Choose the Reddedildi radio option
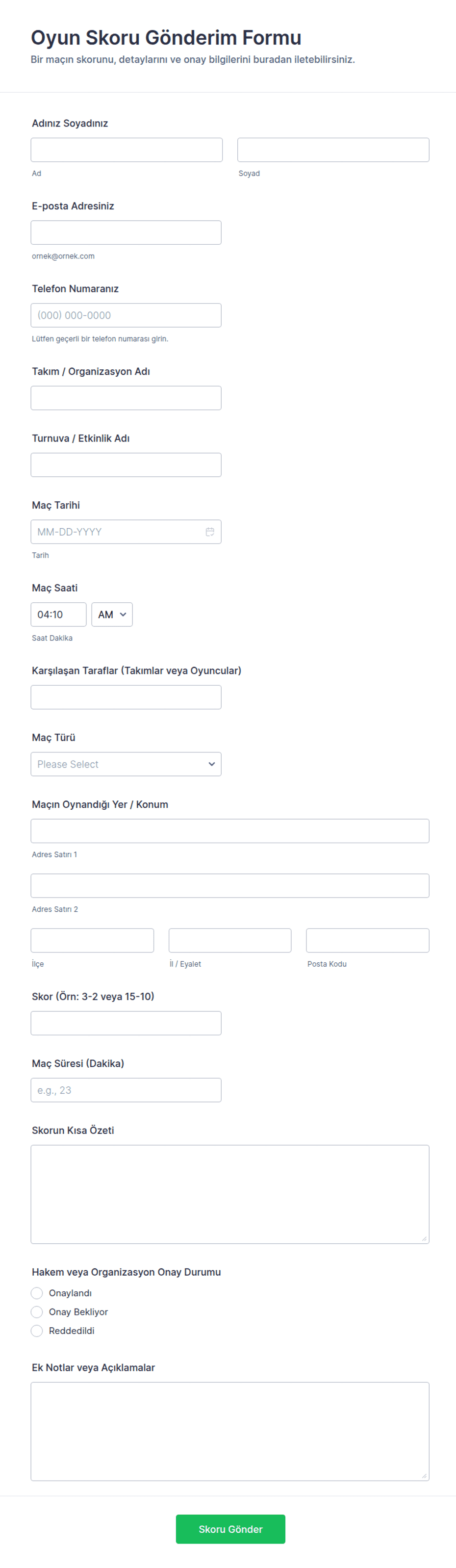 (x=37, y=1331)
